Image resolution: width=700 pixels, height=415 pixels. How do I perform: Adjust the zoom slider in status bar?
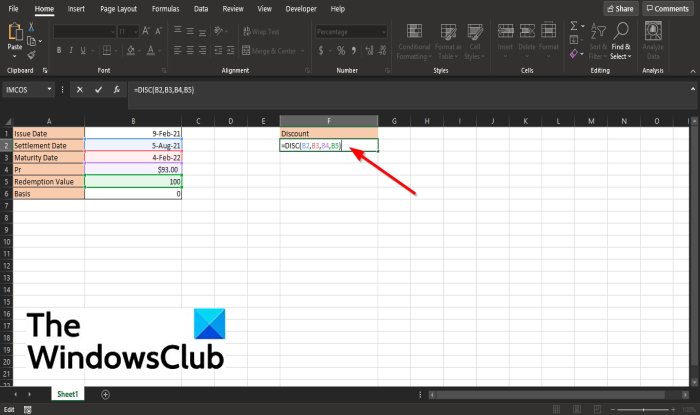click(x=643, y=409)
